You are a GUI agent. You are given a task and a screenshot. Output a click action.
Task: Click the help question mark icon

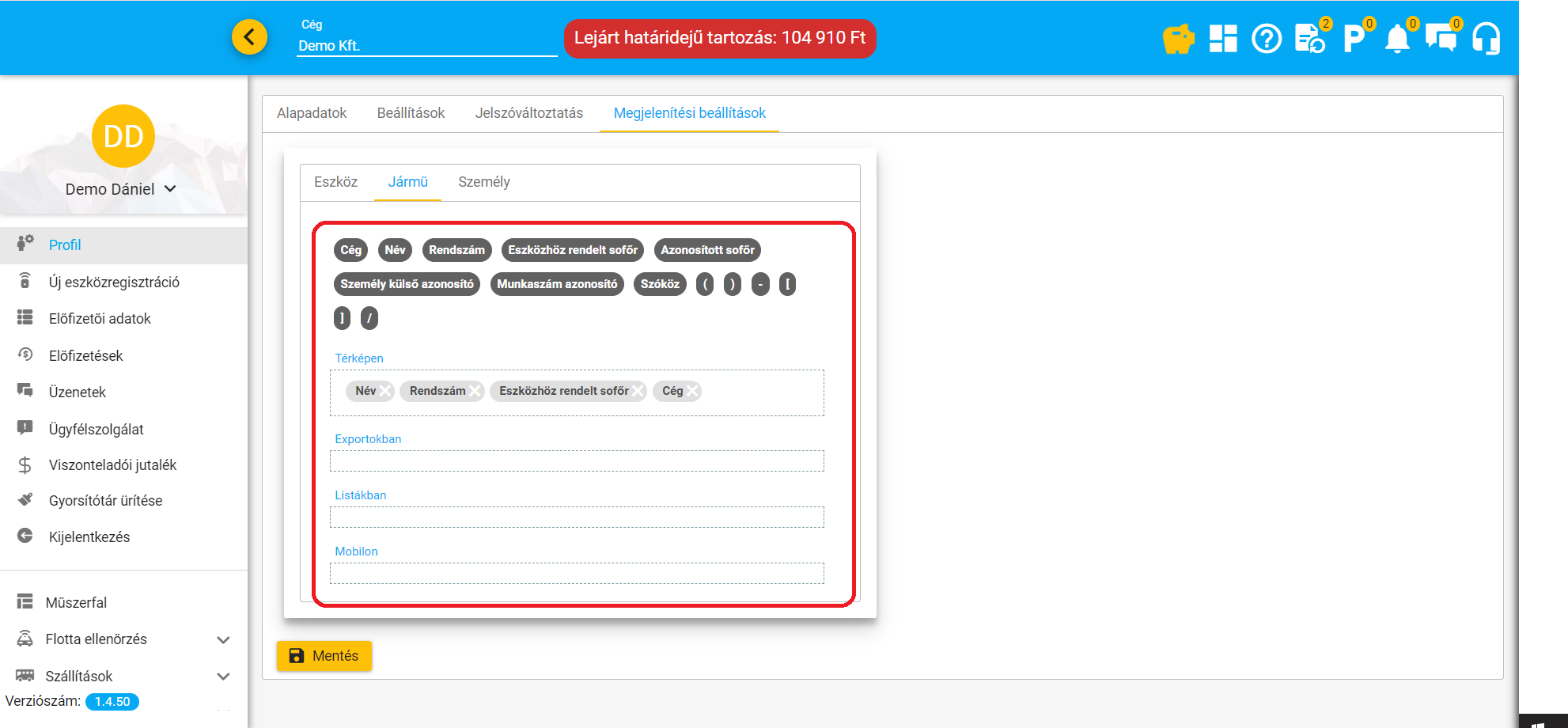[1267, 39]
